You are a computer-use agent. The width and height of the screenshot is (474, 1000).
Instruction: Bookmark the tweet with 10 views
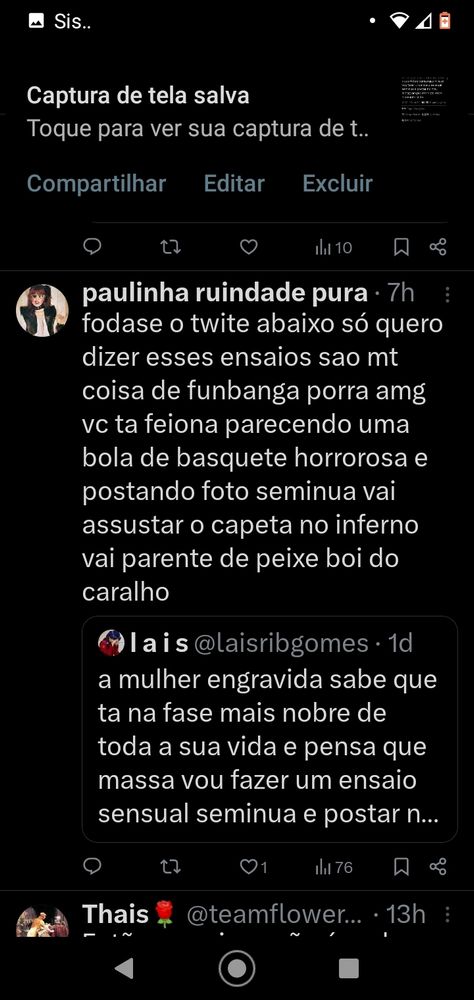coord(401,247)
